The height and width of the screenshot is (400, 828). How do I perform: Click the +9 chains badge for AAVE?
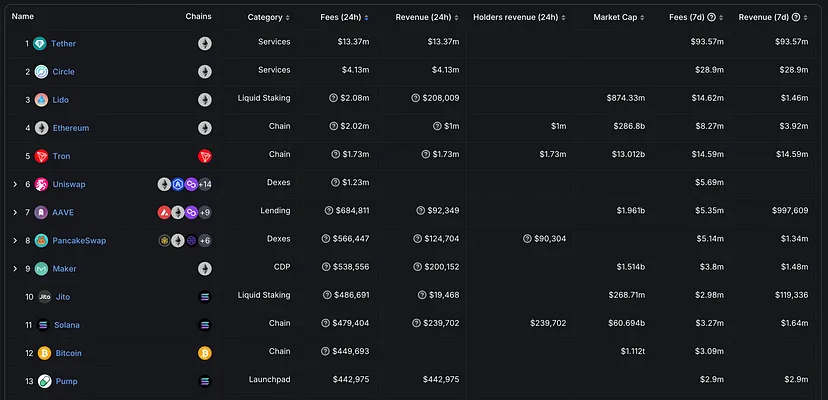(x=204, y=213)
